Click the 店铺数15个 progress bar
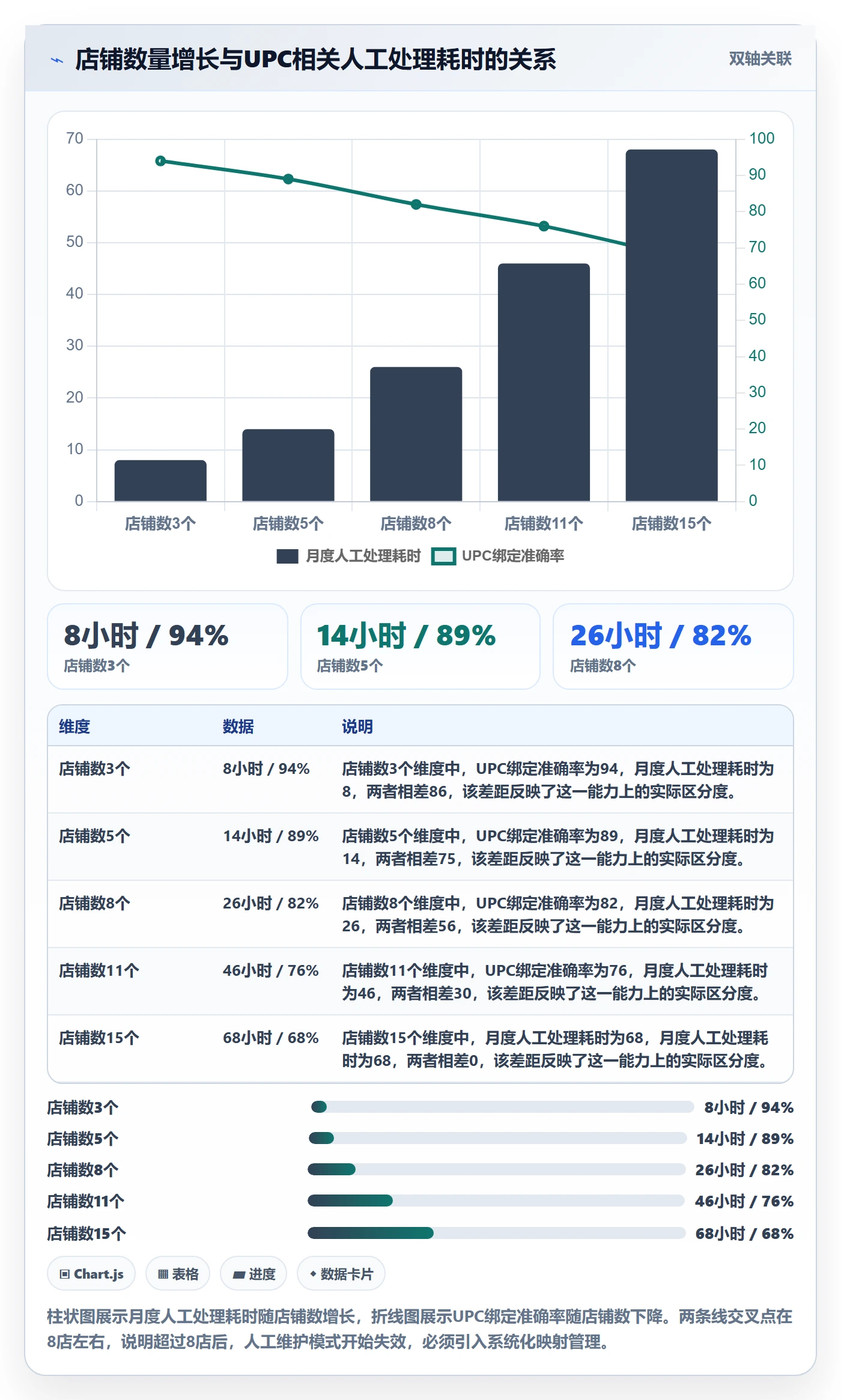The image size is (841, 1400). (497, 1233)
